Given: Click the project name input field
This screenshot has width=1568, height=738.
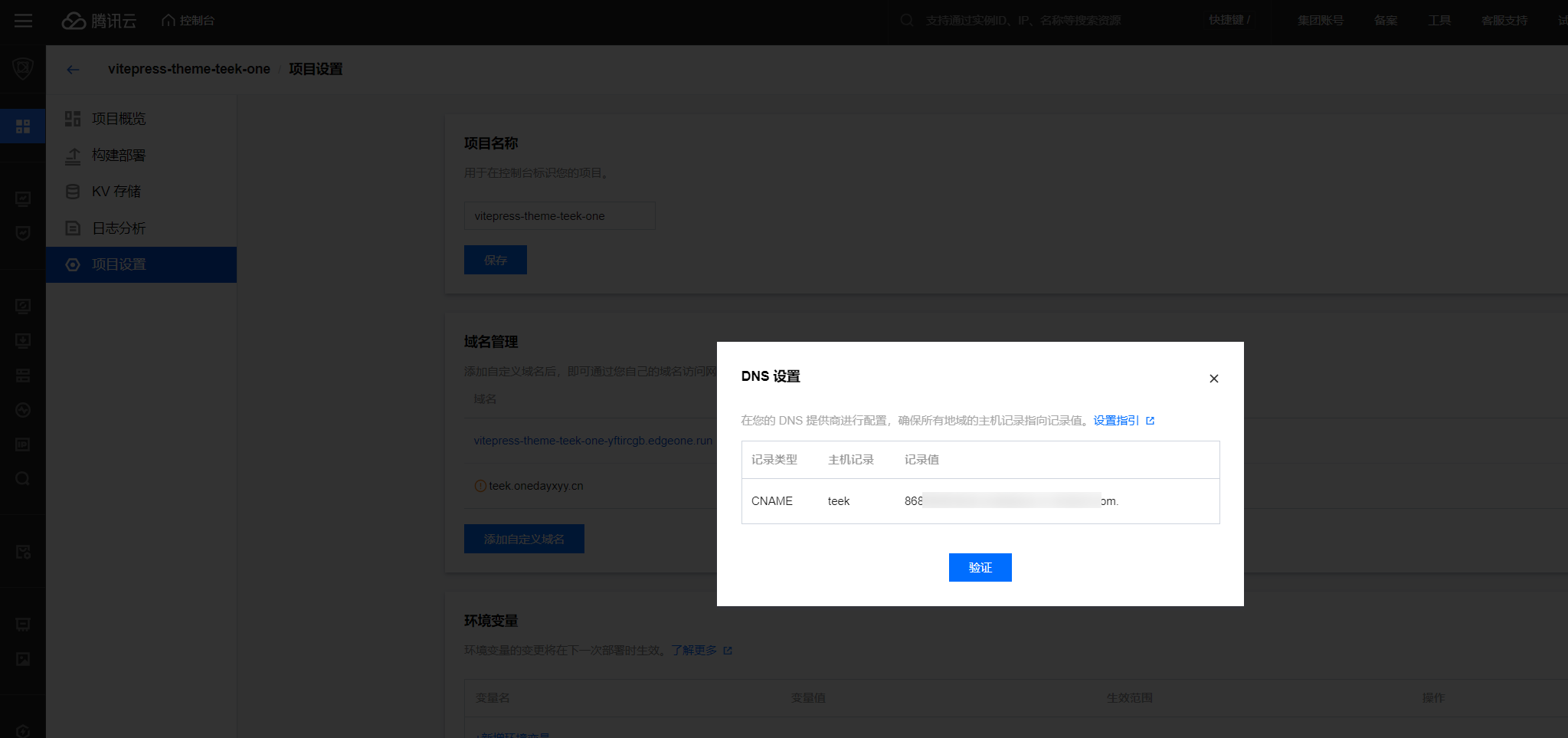Looking at the screenshot, I should [559, 216].
